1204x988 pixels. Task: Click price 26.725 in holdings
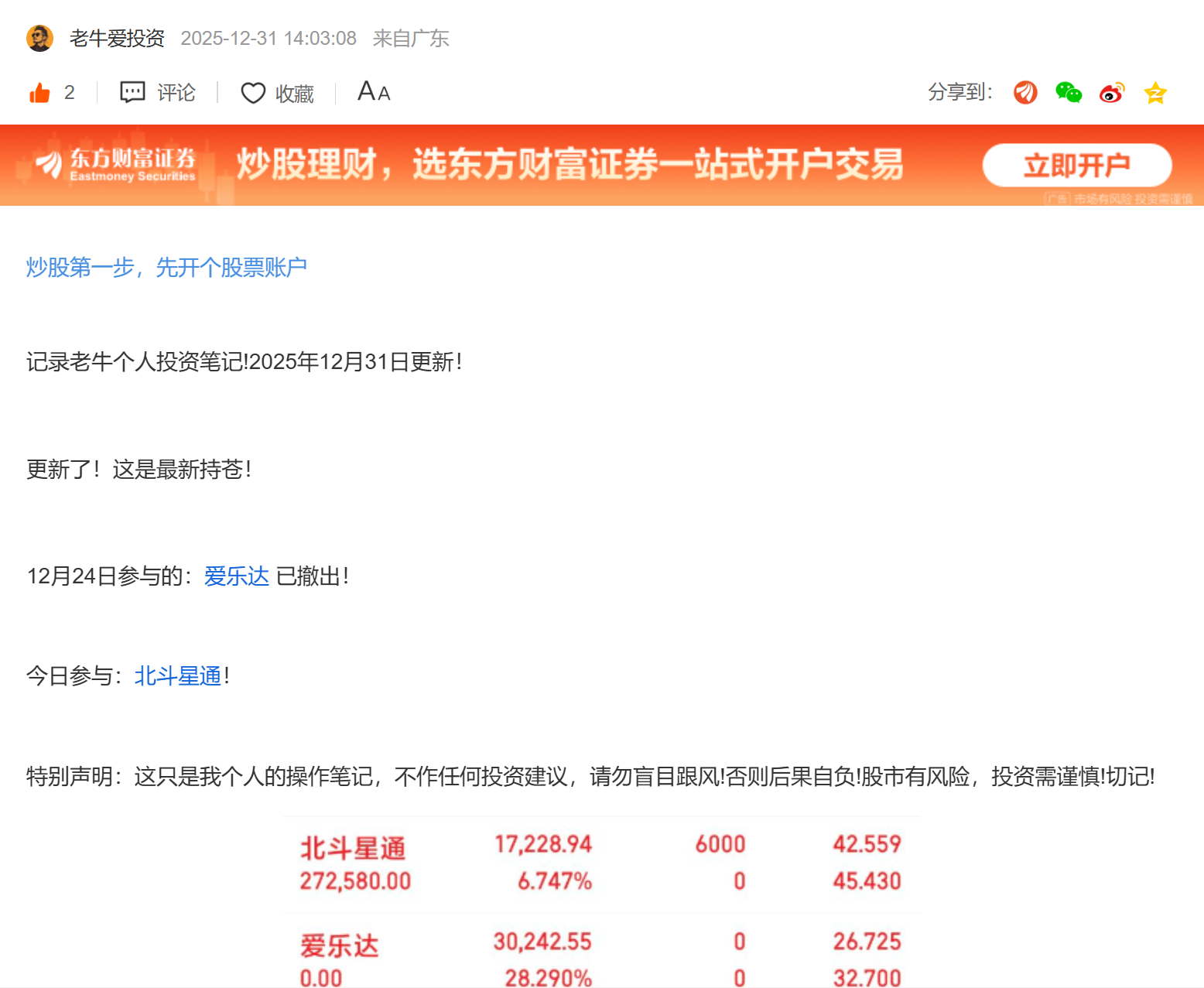[x=867, y=942]
